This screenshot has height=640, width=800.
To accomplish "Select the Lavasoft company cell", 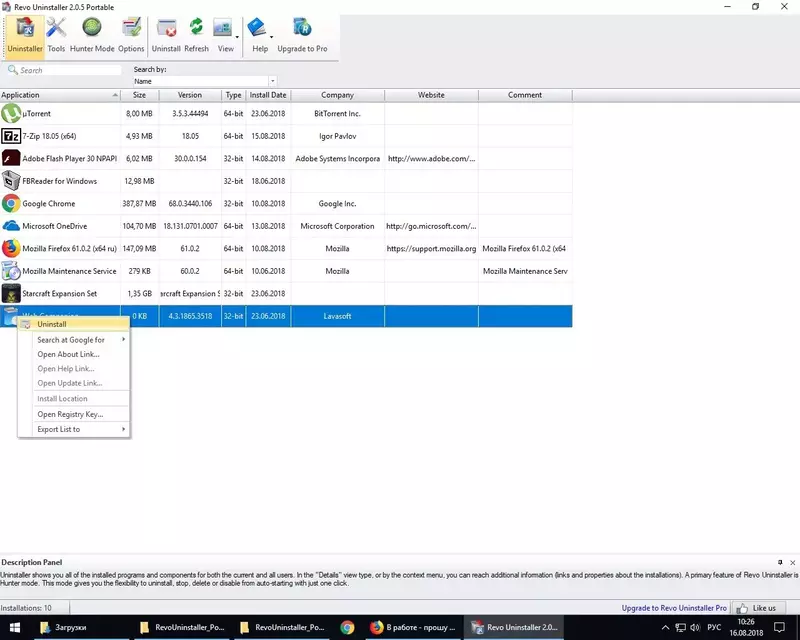I will (337, 316).
